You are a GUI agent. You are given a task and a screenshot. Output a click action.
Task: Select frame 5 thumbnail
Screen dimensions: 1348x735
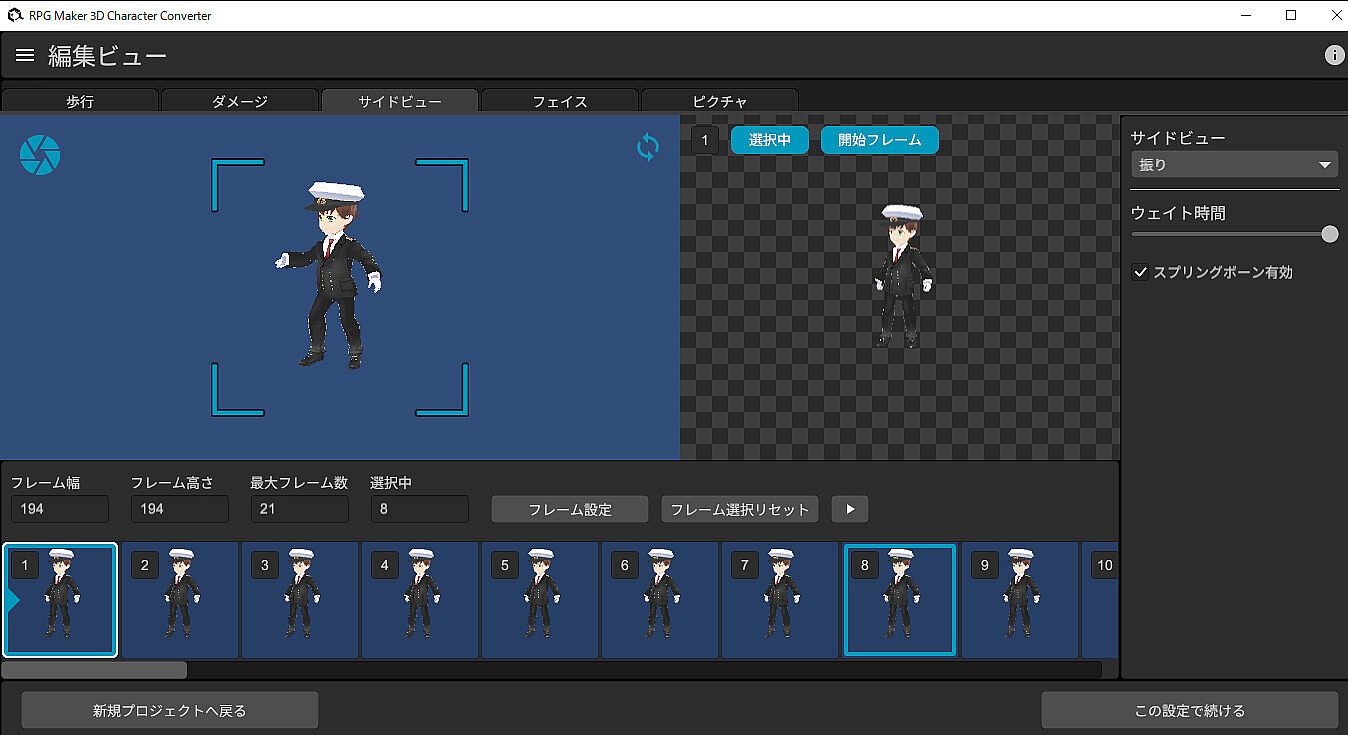tap(540, 600)
